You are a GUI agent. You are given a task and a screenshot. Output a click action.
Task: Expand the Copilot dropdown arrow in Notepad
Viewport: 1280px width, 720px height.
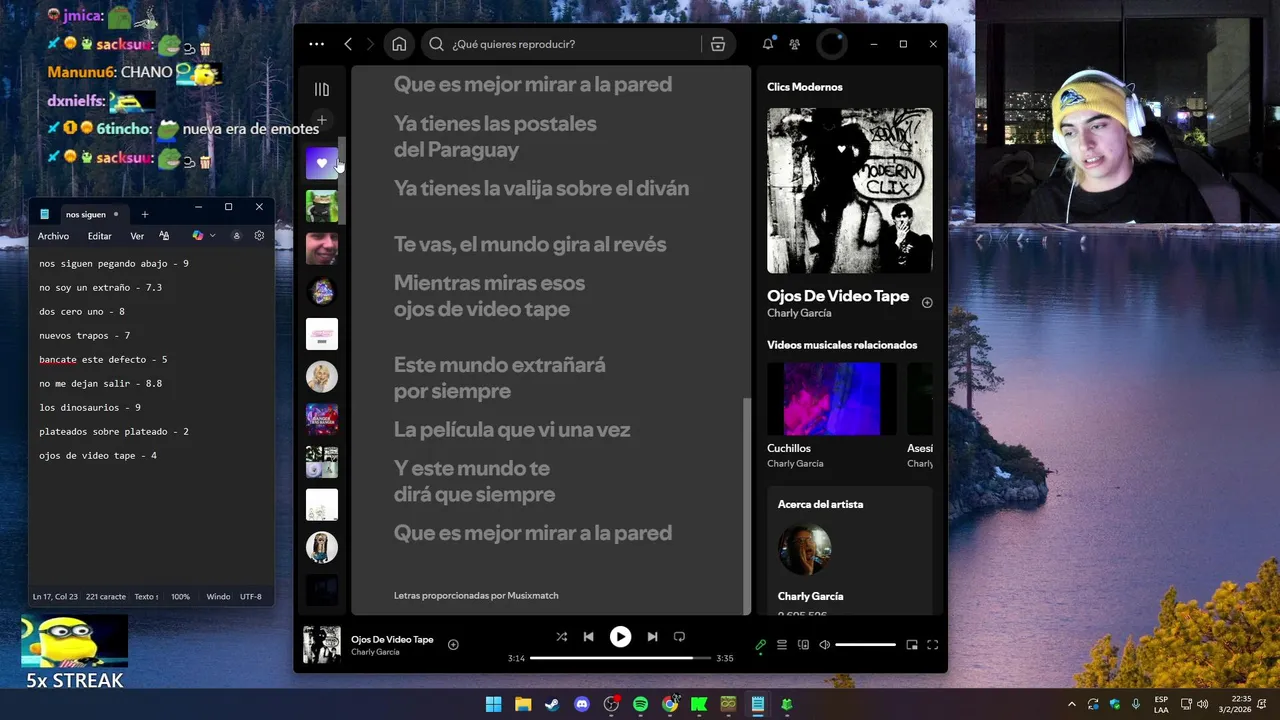pos(212,236)
